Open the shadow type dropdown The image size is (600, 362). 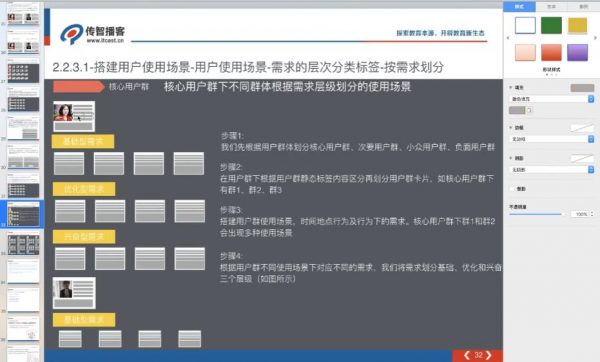point(551,169)
